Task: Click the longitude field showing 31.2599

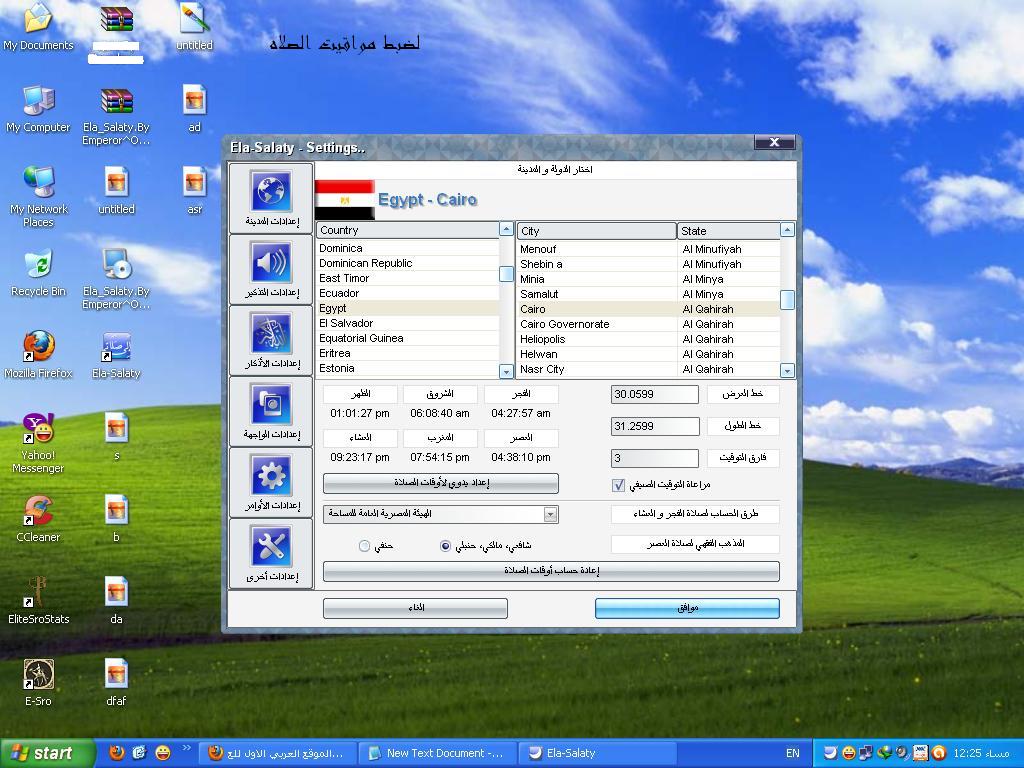Action: click(x=655, y=426)
